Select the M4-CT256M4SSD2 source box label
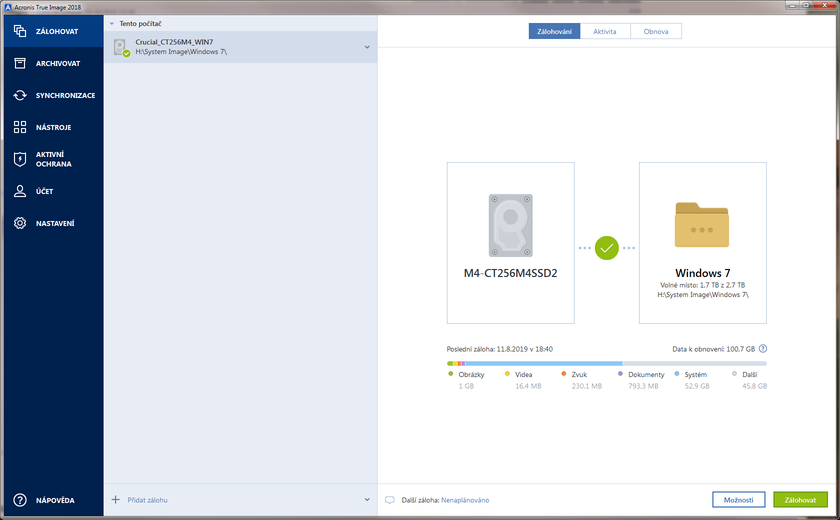Image resolution: width=840 pixels, height=520 pixels. 511,273
